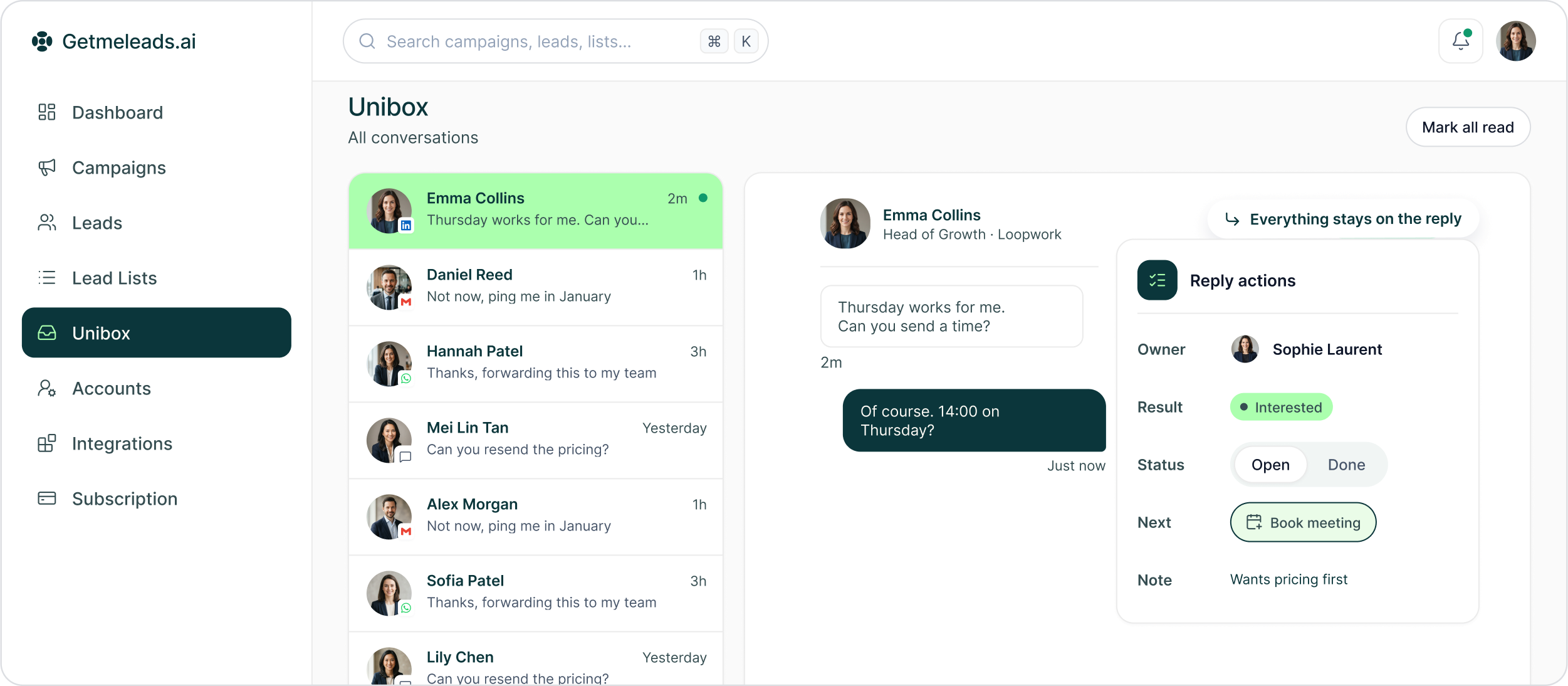The height and width of the screenshot is (686, 1568).
Task: Click Gmail badge on Alex Morgan avatar
Action: pos(406,532)
